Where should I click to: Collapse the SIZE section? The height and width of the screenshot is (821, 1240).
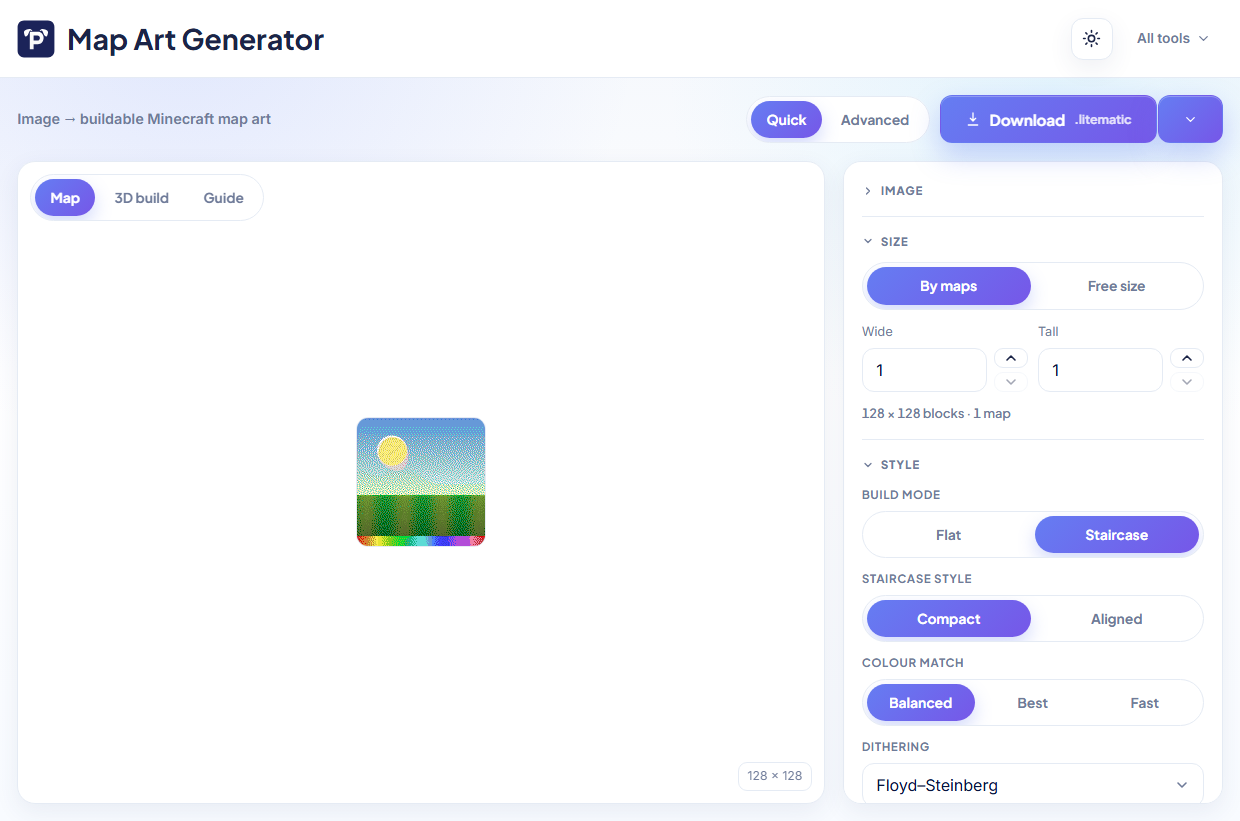[x=1033, y=241]
